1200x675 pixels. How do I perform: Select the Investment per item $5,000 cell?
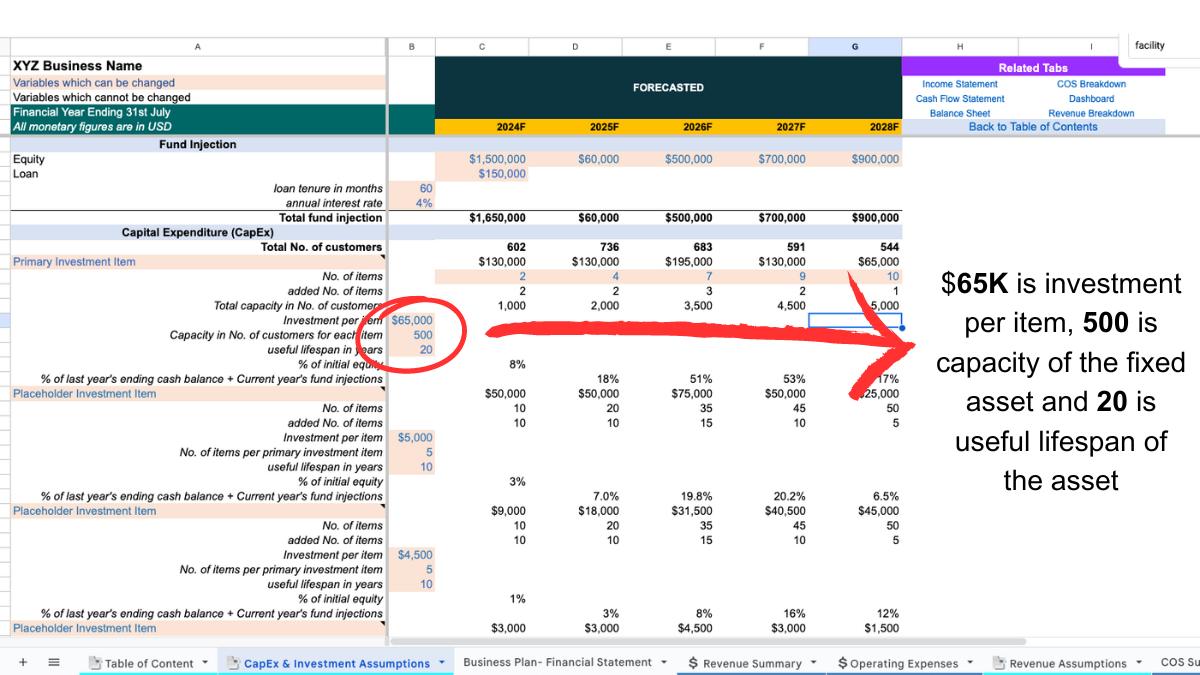click(x=411, y=437)
